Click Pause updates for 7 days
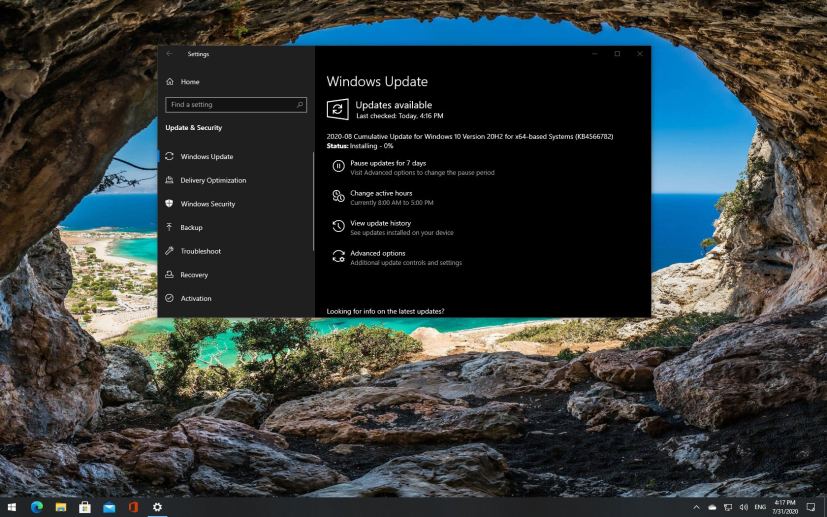Viewport: 827px width, 517px height. (388, 164)
